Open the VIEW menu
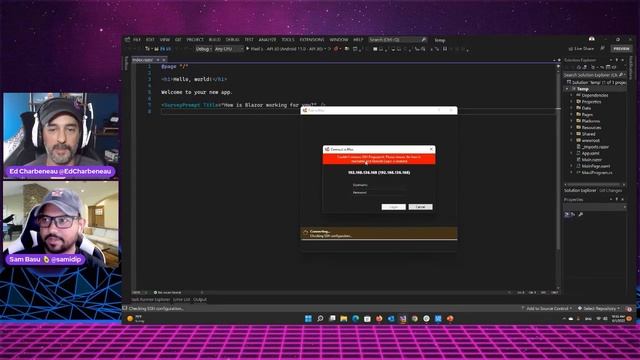The width and height of the screenshot is (640, 360). tap(165, 40)
